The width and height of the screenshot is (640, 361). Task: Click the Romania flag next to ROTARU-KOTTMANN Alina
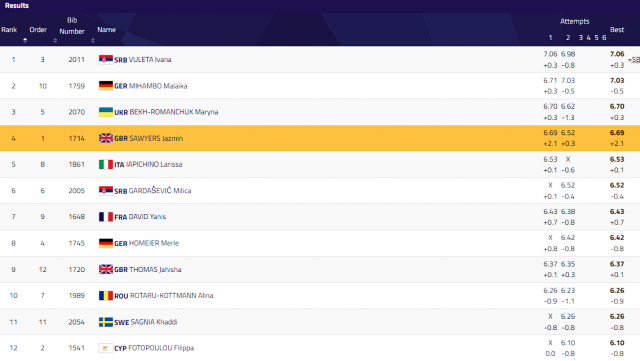pyautogui.click(x=106, y=295)
